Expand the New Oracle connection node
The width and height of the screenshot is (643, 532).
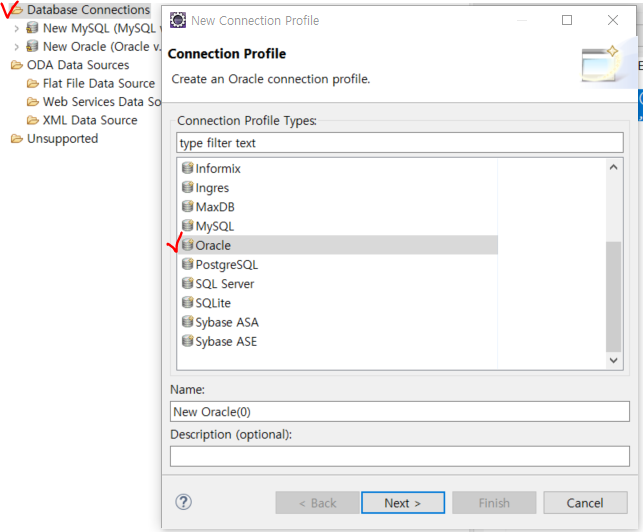click(16, 47)
